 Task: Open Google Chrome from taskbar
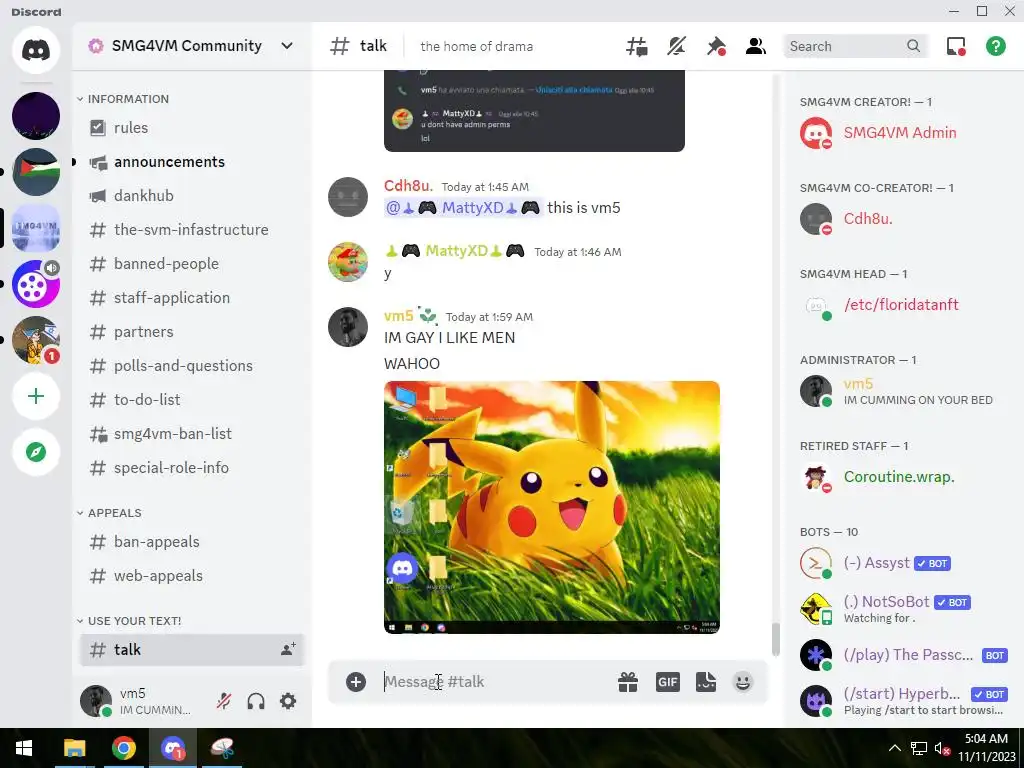tap(123, 748)
